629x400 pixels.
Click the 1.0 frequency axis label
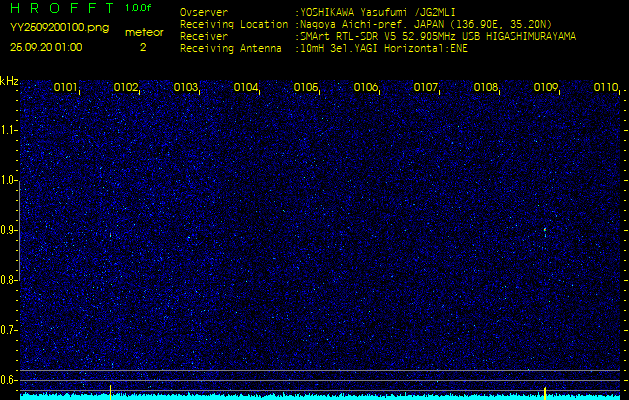tap(9, 180)
